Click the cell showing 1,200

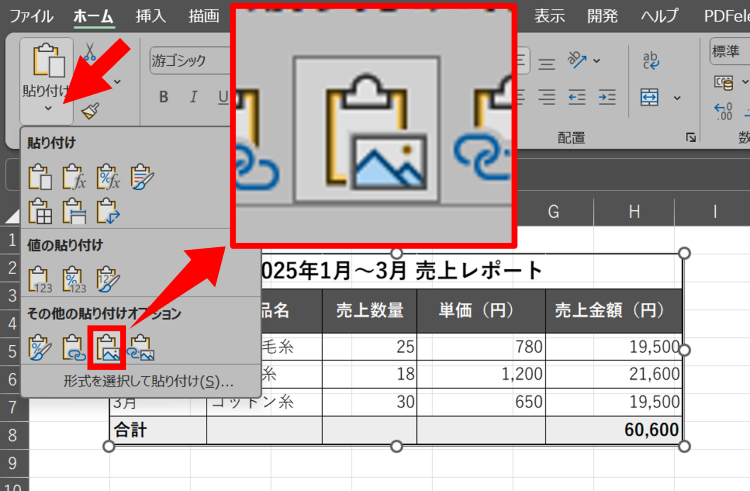pos(481,374)
